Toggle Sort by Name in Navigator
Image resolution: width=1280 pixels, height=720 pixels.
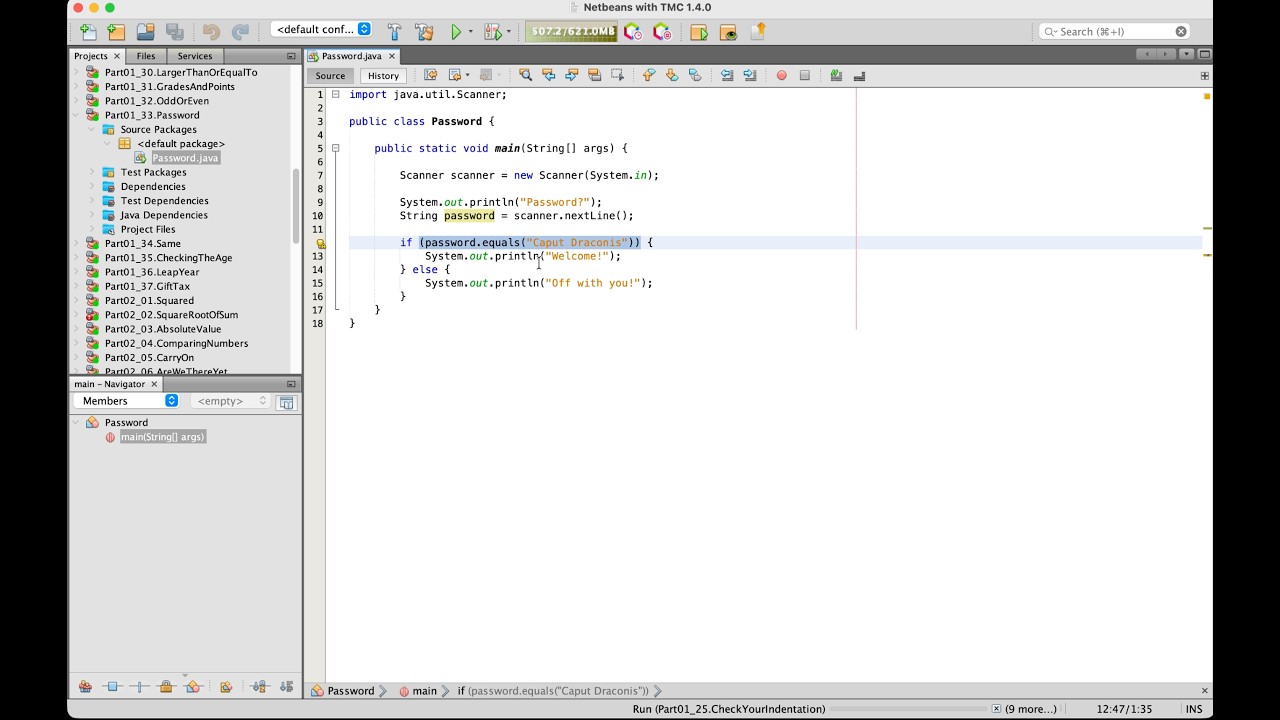[x=259, y=687]
